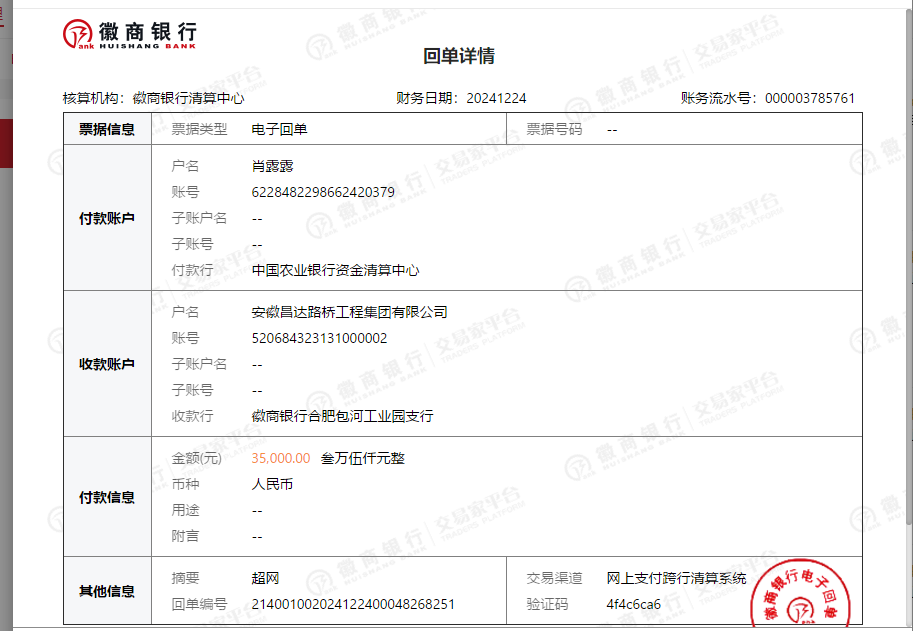
Task: Click the 其他信息 section header cell
Action: click(107, 591)
